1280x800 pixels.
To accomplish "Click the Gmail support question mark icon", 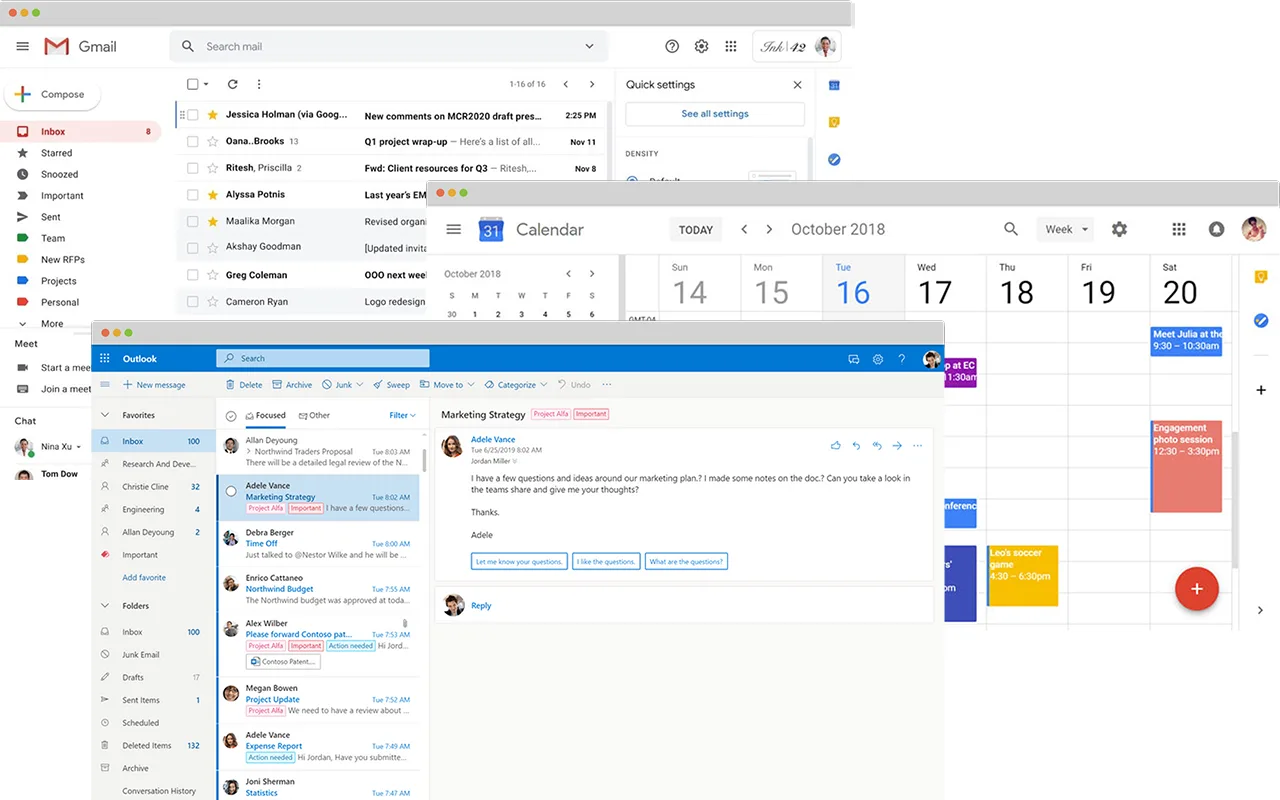I will 672,46.
